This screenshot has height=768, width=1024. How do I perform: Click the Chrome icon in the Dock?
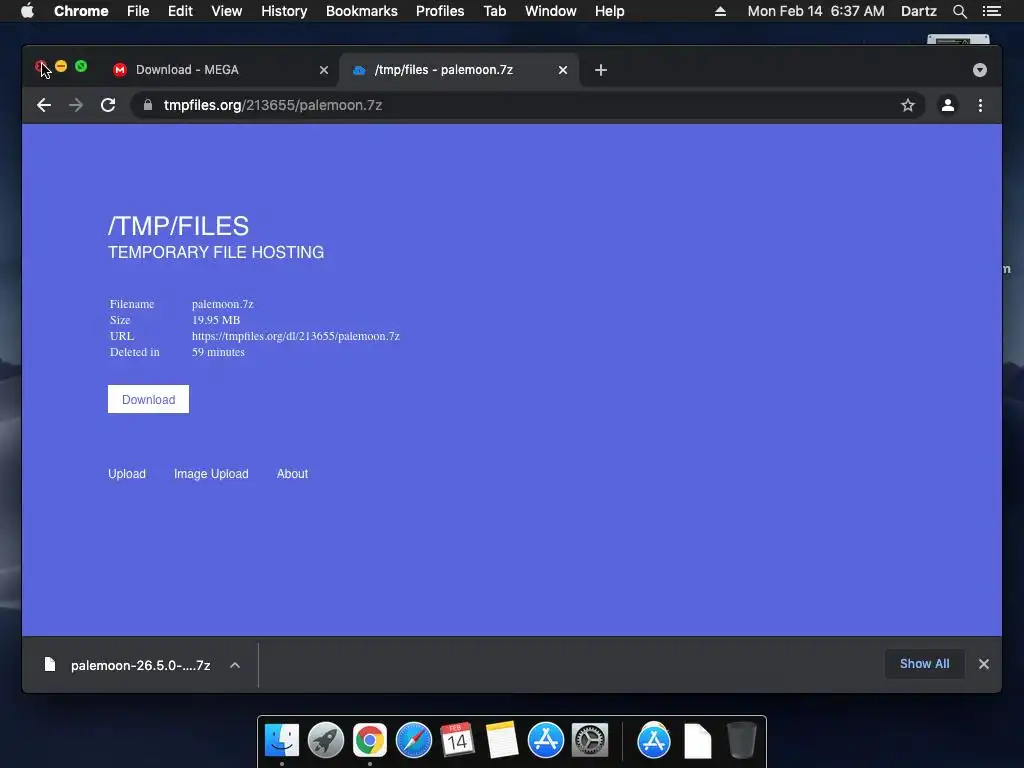click(370, 741)
